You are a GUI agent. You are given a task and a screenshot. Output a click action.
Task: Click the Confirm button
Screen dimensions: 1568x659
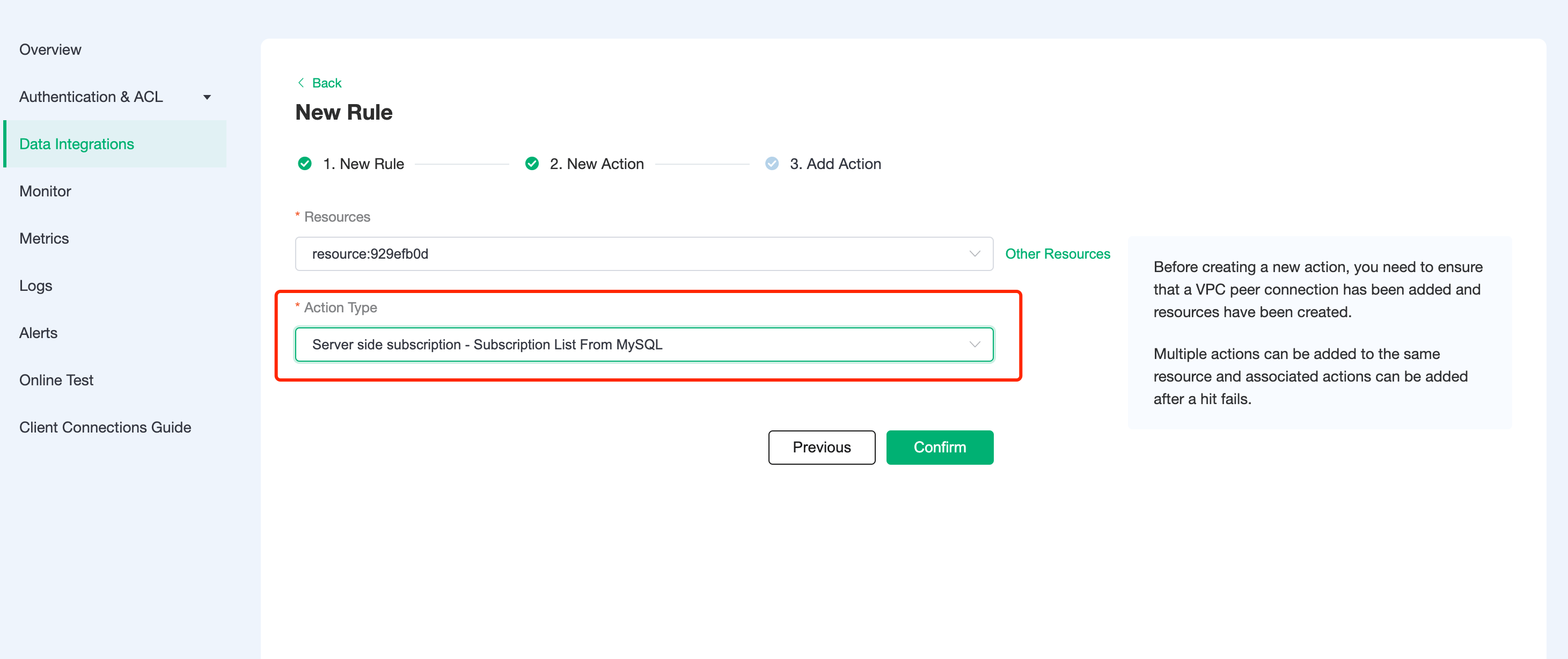(939, 447)
